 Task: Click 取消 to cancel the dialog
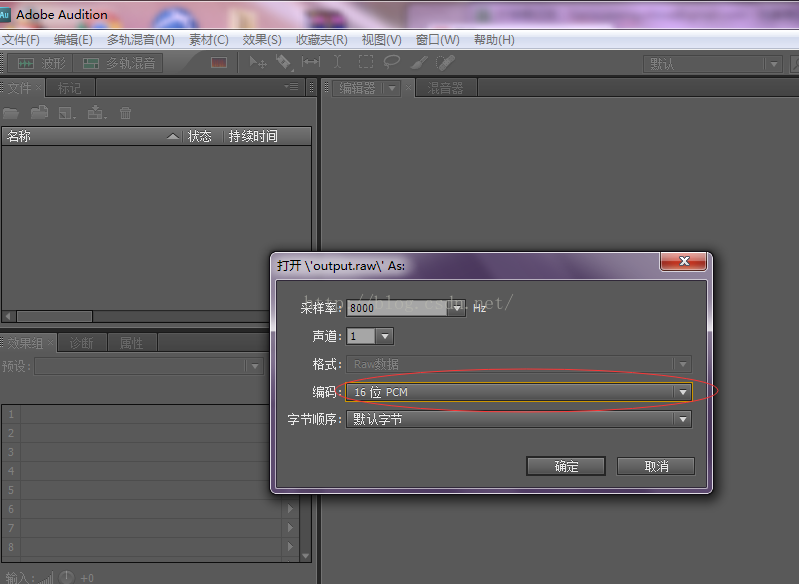click(x=656, y=466)
